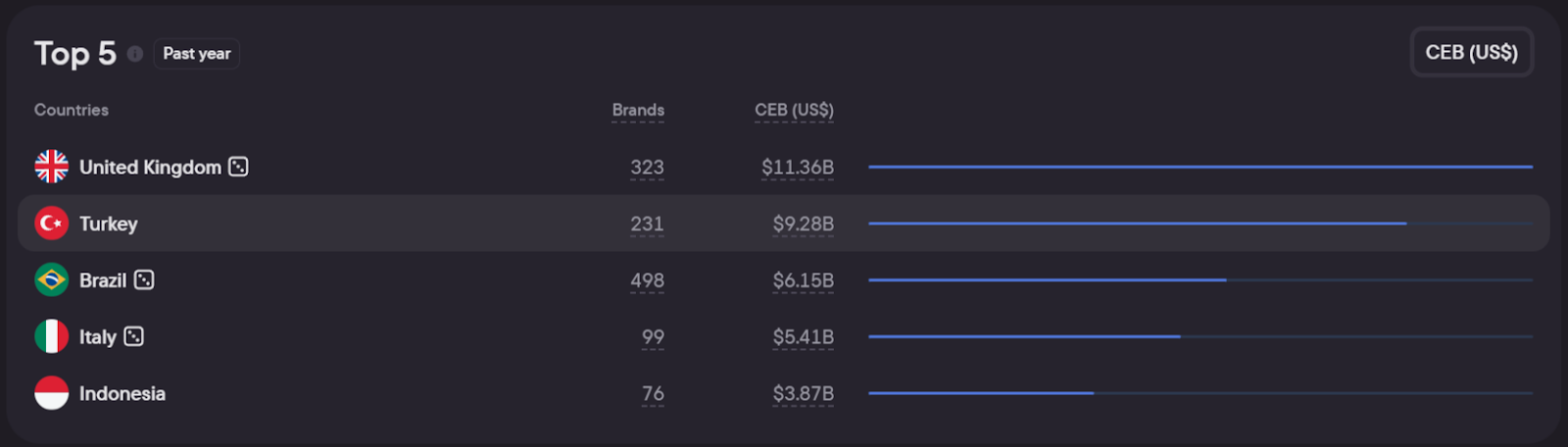Open the CEB (US$) metric selector

[1471, 52]
